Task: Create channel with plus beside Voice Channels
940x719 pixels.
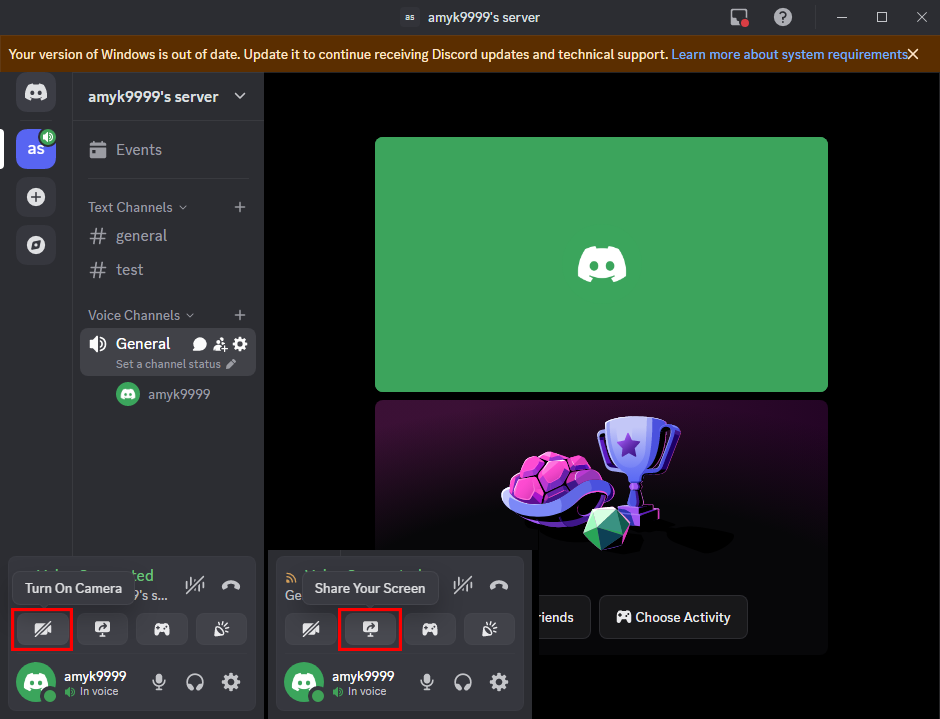Action: pyautogui.click(x=240, y=315)
